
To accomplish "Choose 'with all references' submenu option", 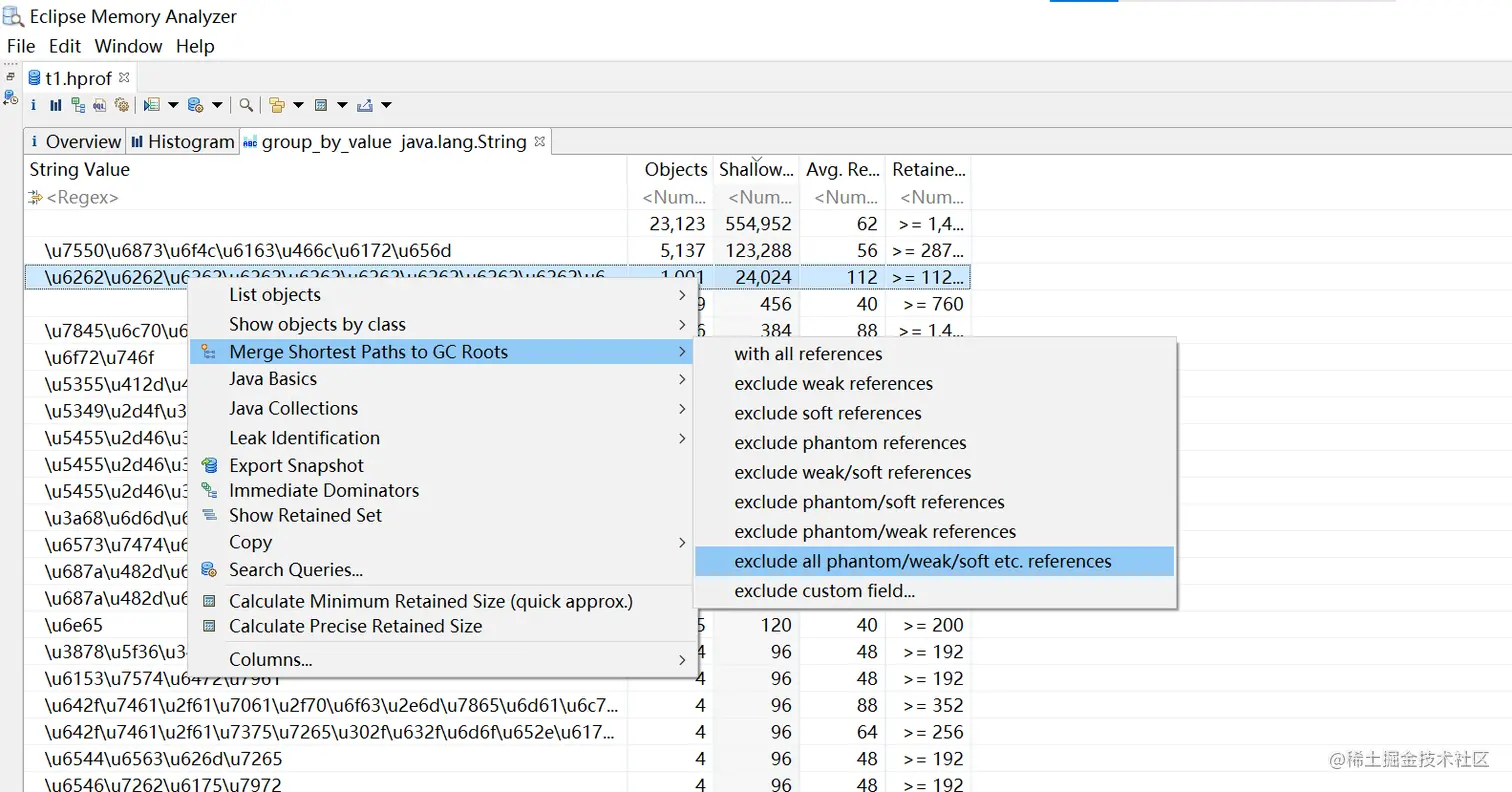I will point(935,354).
